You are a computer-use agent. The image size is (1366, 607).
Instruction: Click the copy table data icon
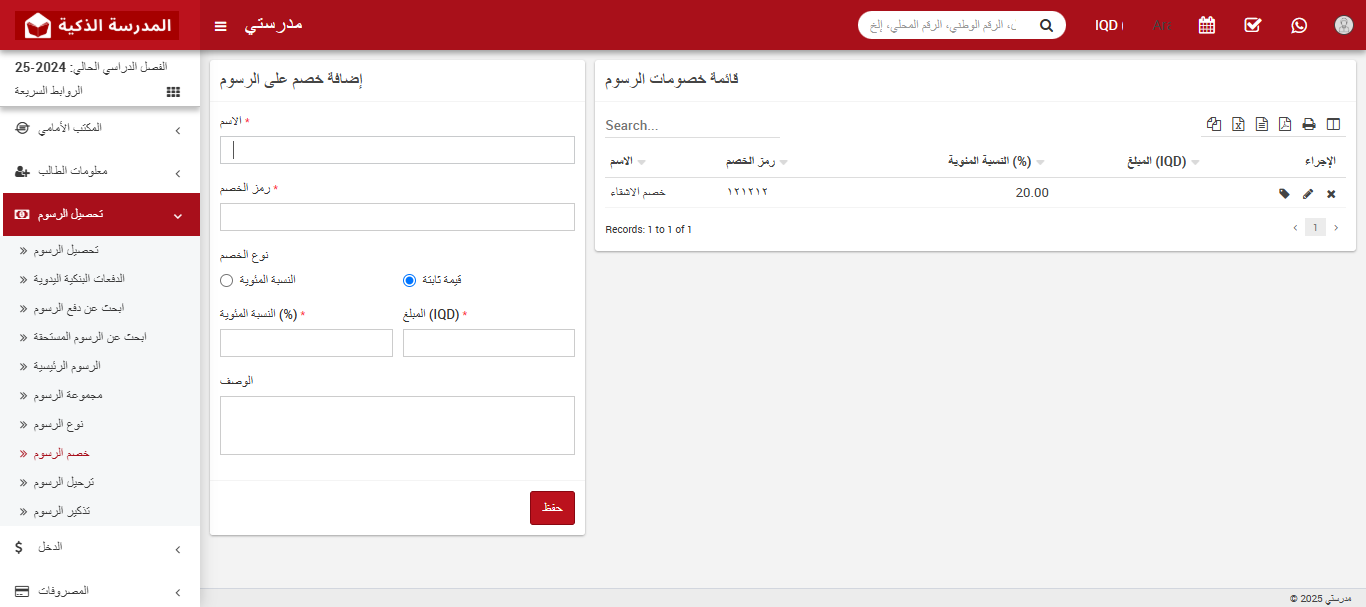coord(1213,124)
